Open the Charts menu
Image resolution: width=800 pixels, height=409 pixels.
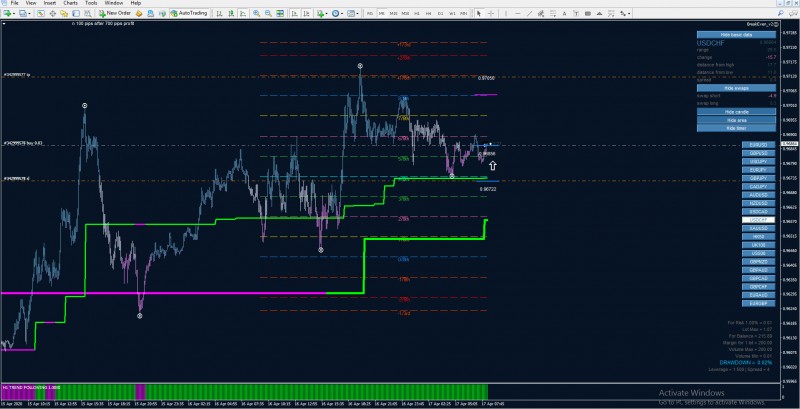70,3
